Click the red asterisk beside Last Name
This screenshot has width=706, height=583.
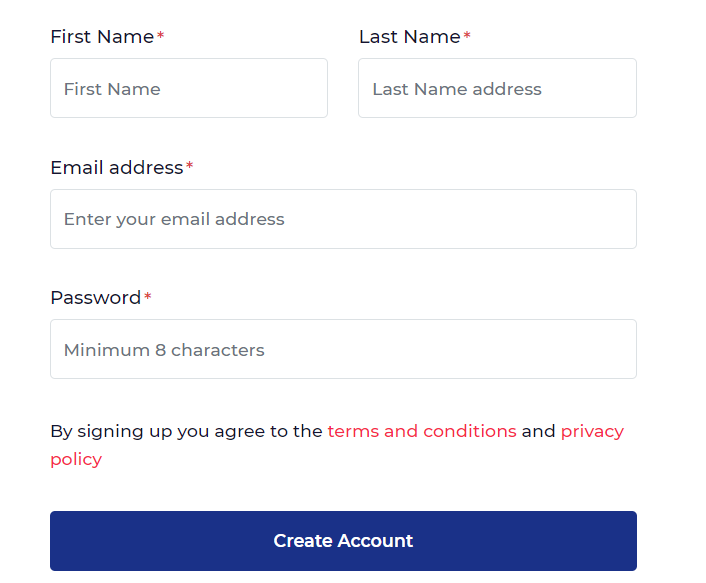[467, 37]
